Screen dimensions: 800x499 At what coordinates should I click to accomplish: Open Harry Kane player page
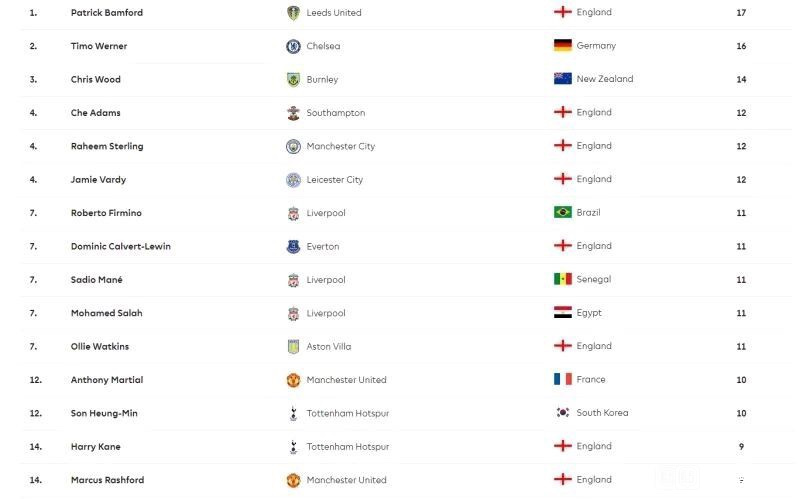tap(95, 447)
